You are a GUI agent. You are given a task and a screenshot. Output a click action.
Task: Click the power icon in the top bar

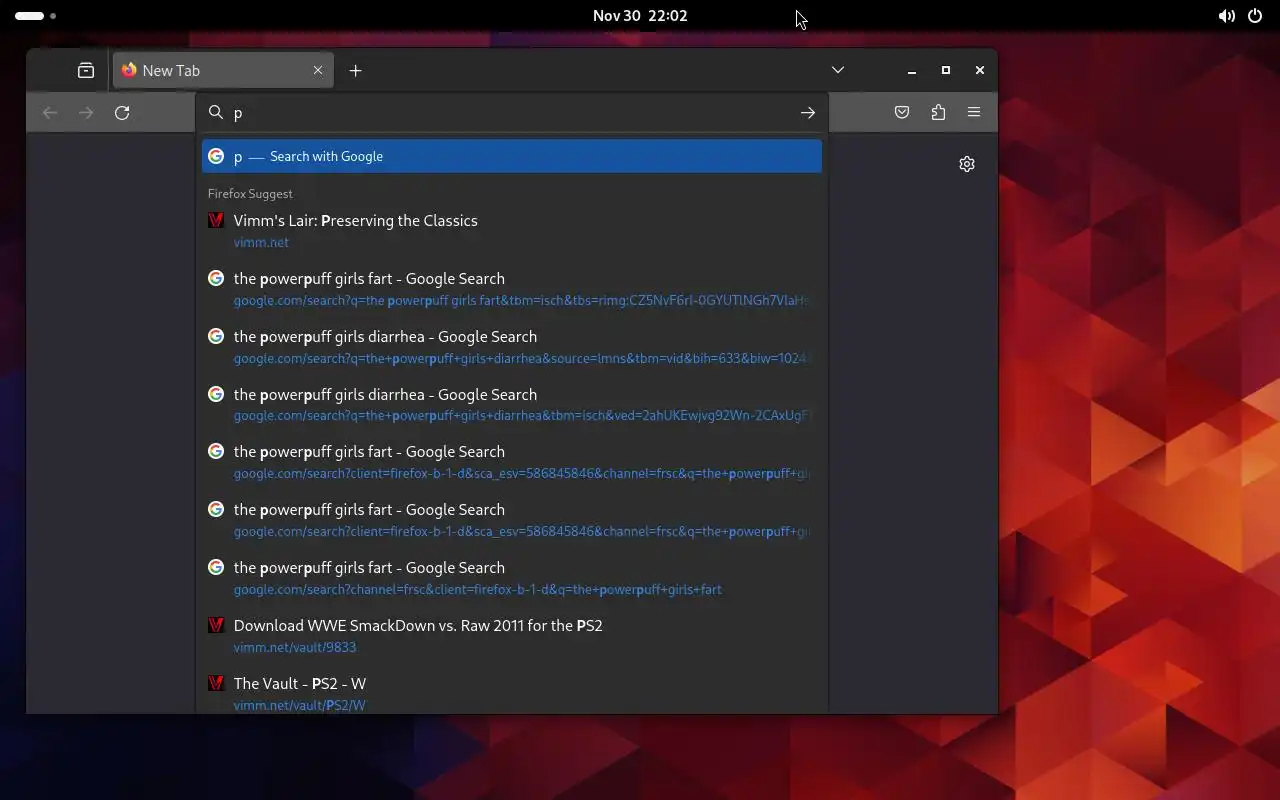1255,16
